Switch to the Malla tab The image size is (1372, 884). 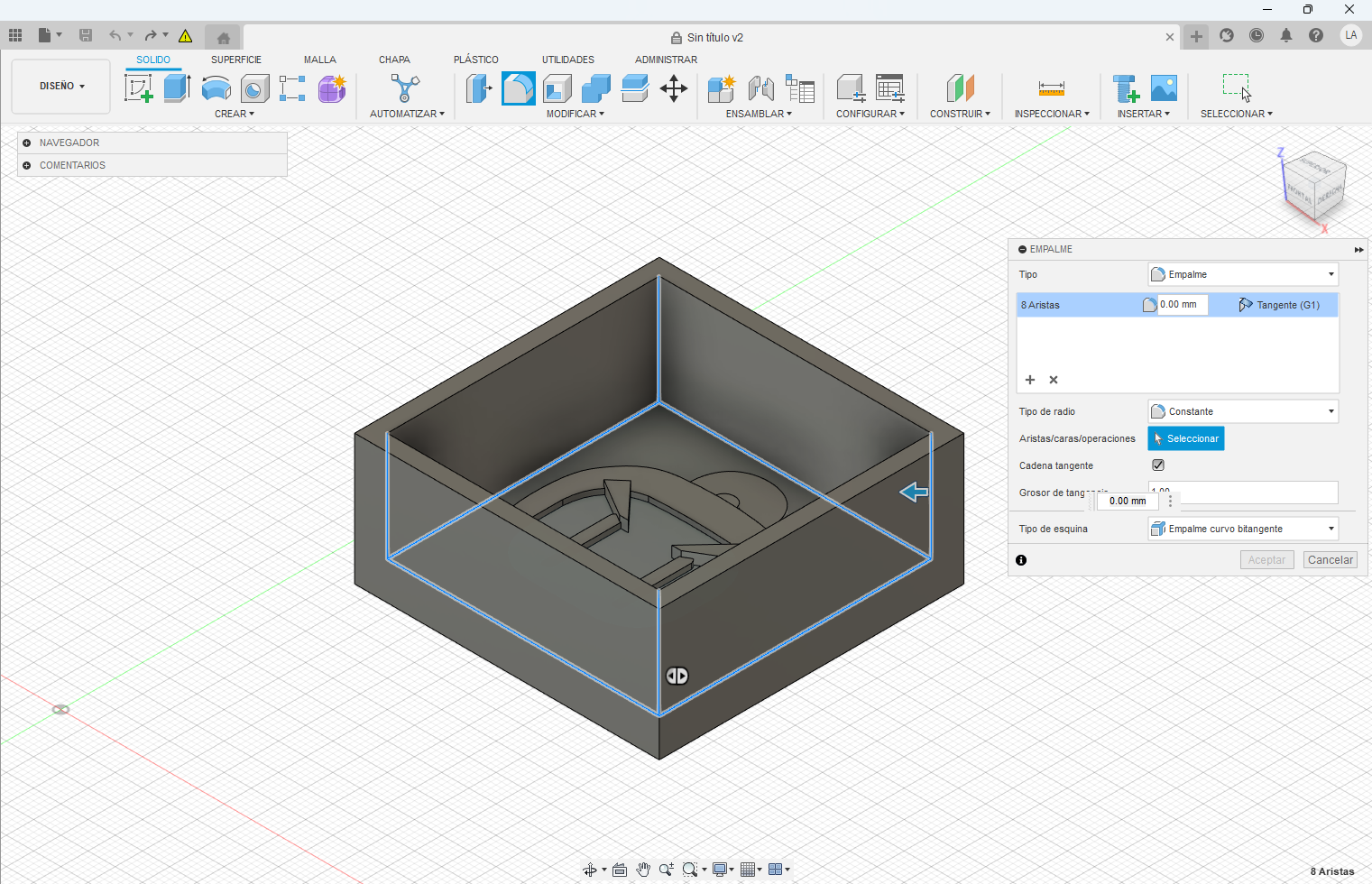[320, 60]
